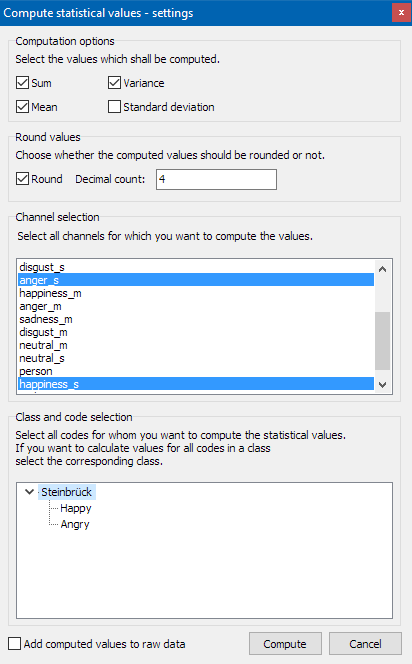Click the channel list scroll up arrow
Viewport: 412px width, 664px height.
(382, 269)
